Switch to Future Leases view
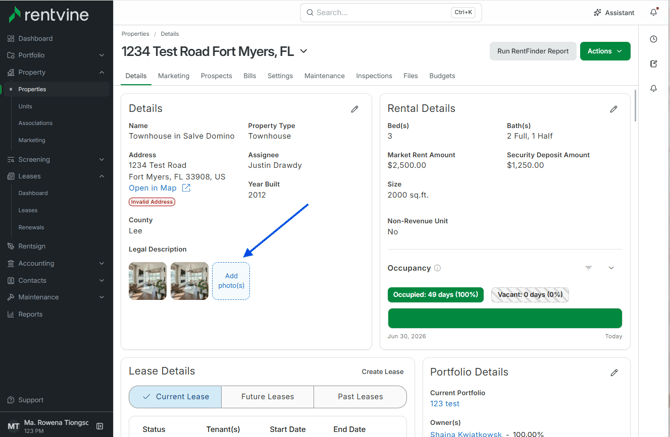This screenshot has height=437, width=670. click(267, 397)
